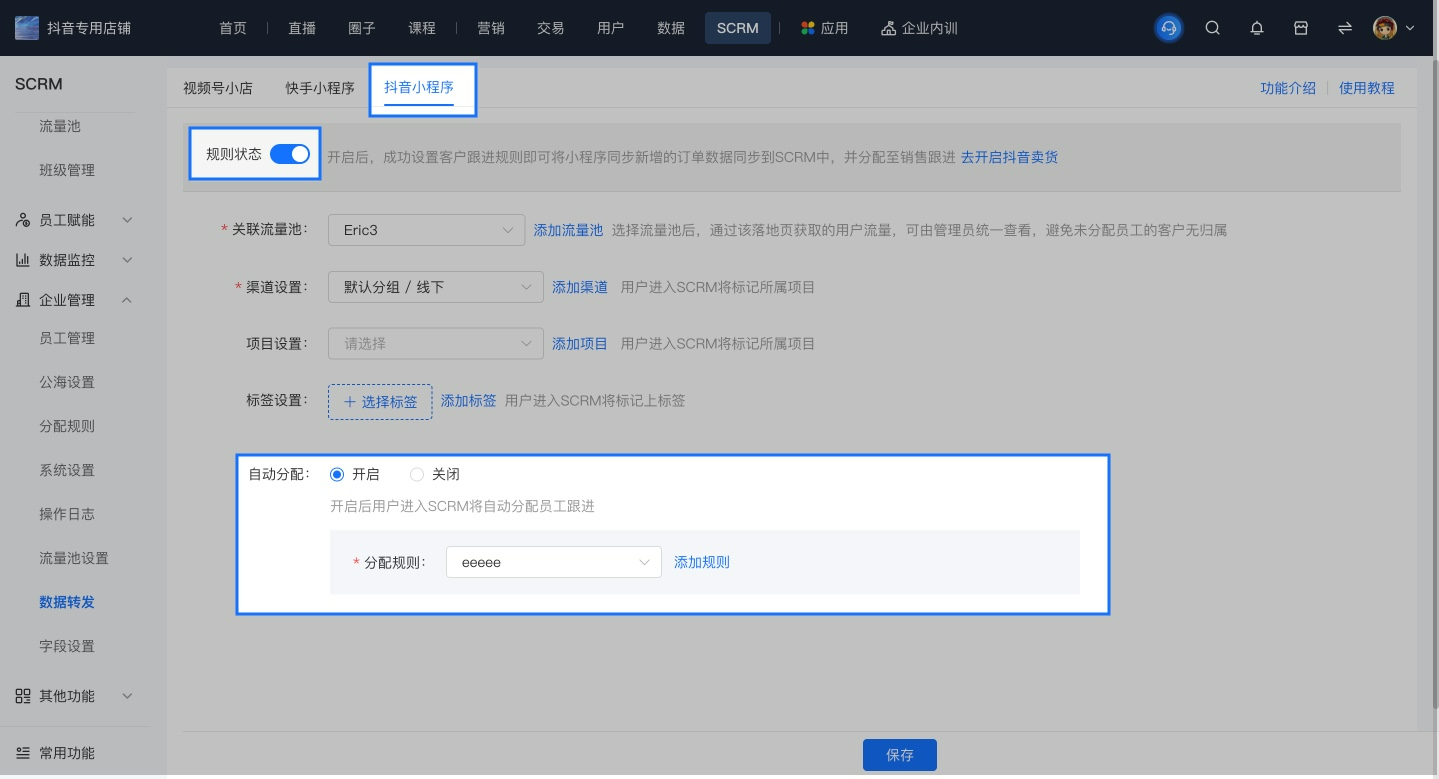Click the 企业管理 building icon
The height and width of the screenshot is (779, 1439).
tap(23, 300)
